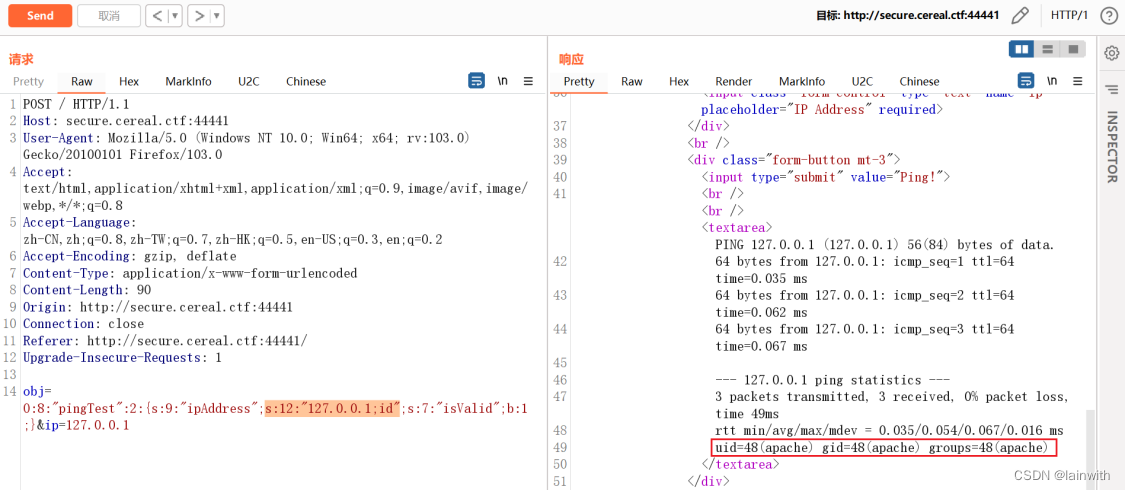This screenshot has width=1125, height=490.
Task: Expand the back history dropdown arrow
Action: pyautogui.click(x=175, y=16)
